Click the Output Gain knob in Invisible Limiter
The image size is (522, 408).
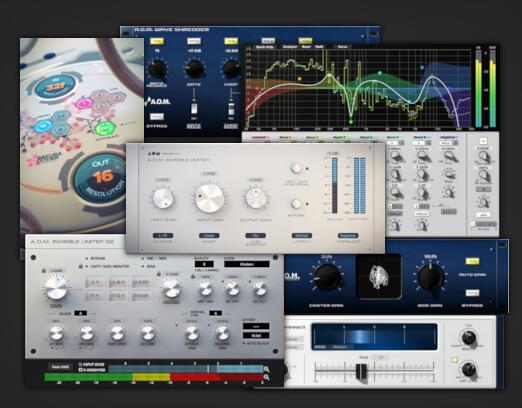pos(256,199)
